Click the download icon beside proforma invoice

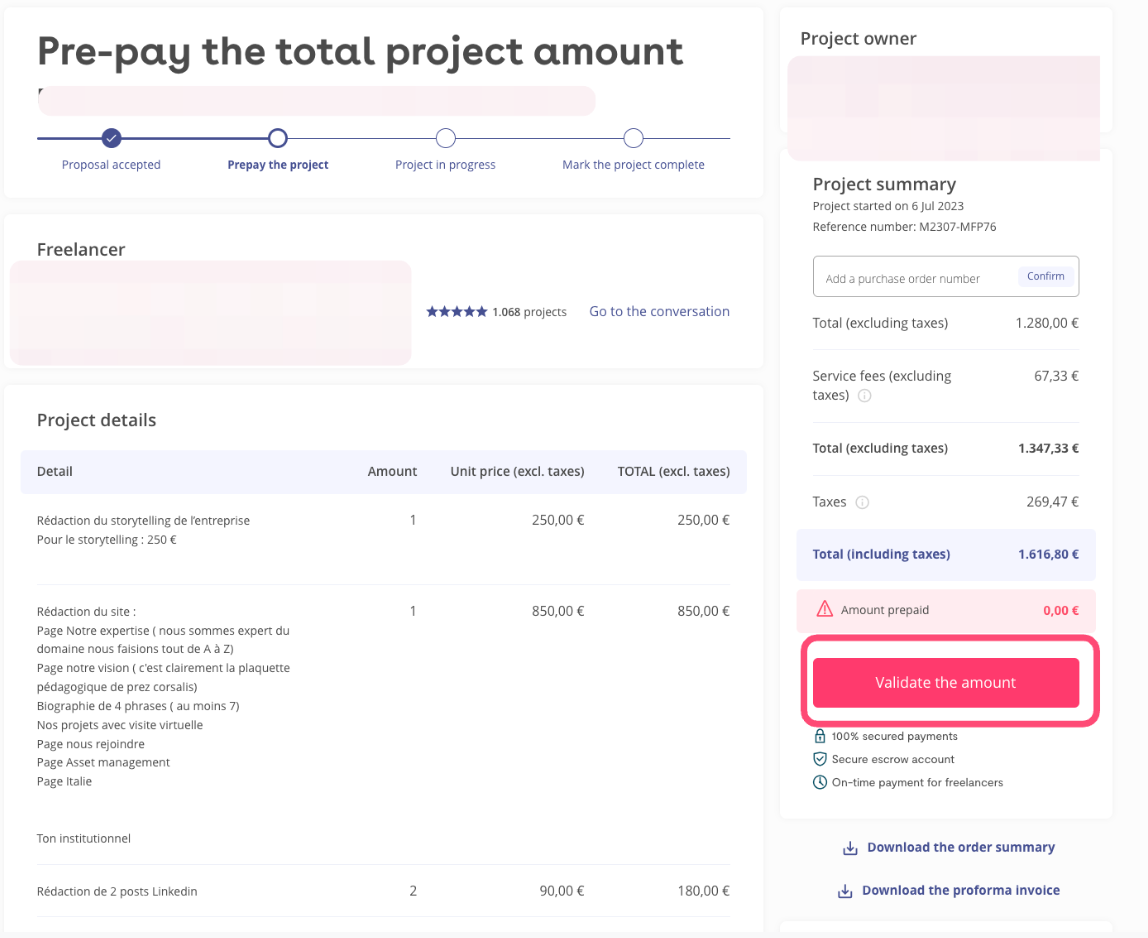845,891
